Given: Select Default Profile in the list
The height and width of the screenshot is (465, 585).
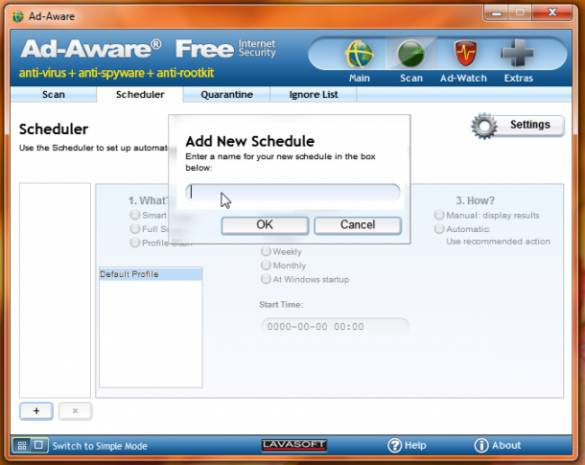Looking at the screenshot, I should click(150, 274).
